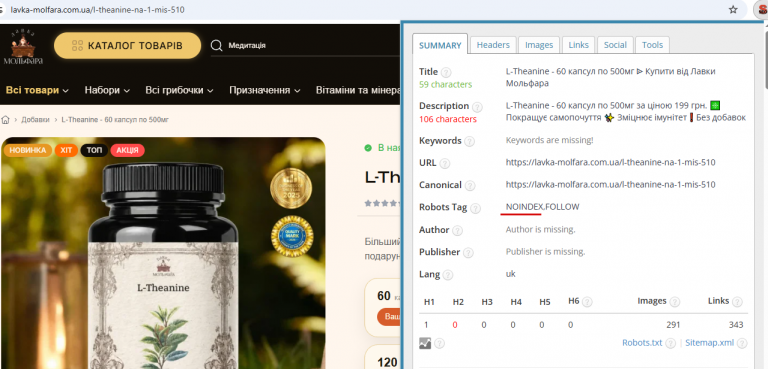This screenshot has width=768, height=369.
Task: Open the SEO extension icon in browser toolbar
Action: [x=762, y=10]
